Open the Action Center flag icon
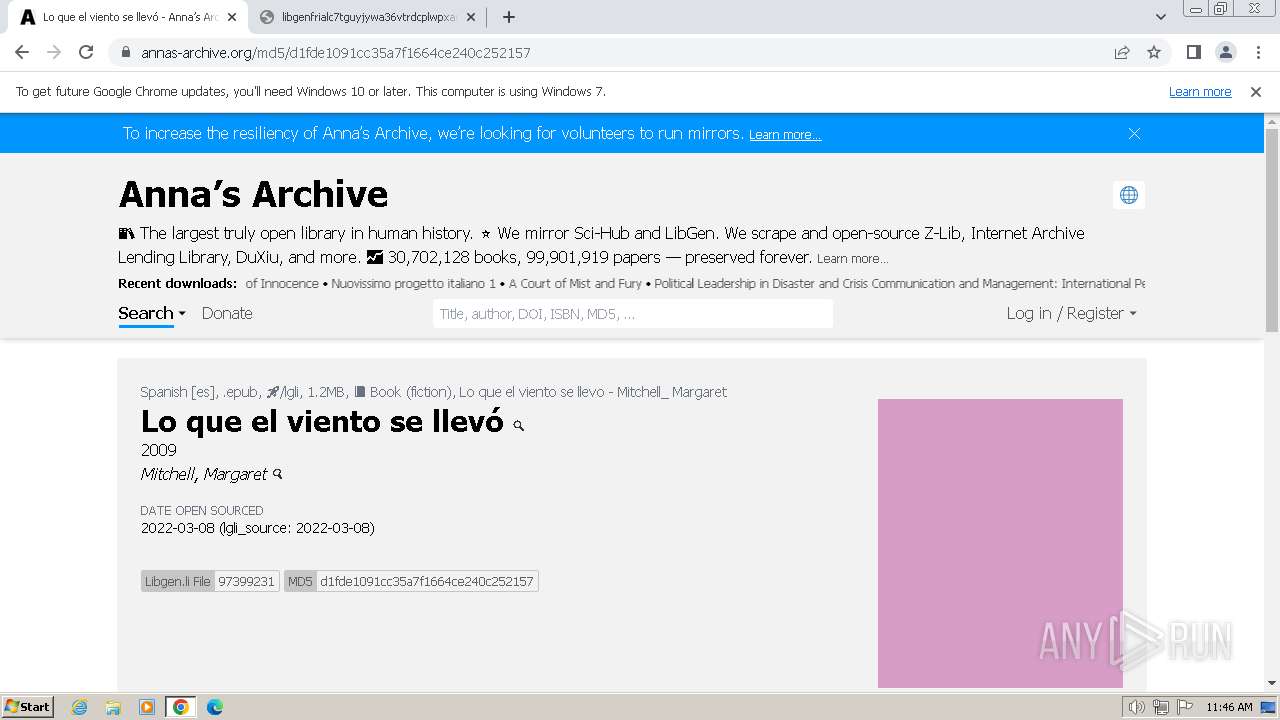Image resolution: width=1280 pixels, height=720 pixels. click(1183, 707)
